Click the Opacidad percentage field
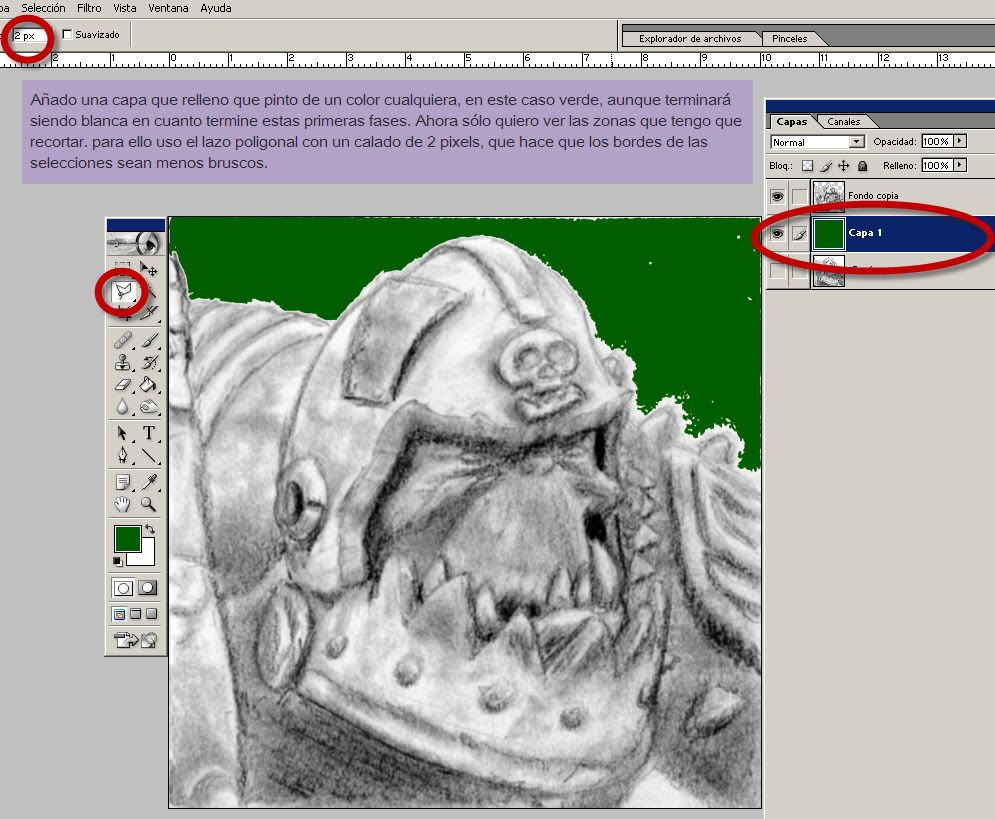The image size is (995, 819). pos(937,141)
